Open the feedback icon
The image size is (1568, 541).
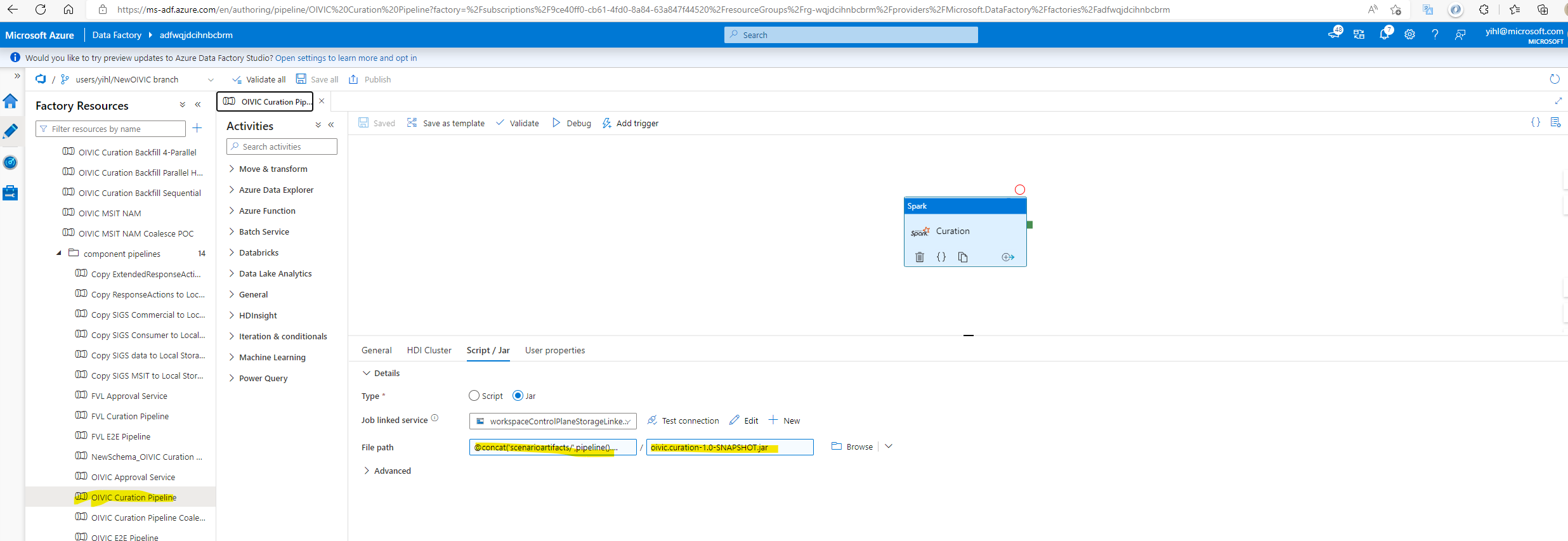click(x=1460, y=35)
